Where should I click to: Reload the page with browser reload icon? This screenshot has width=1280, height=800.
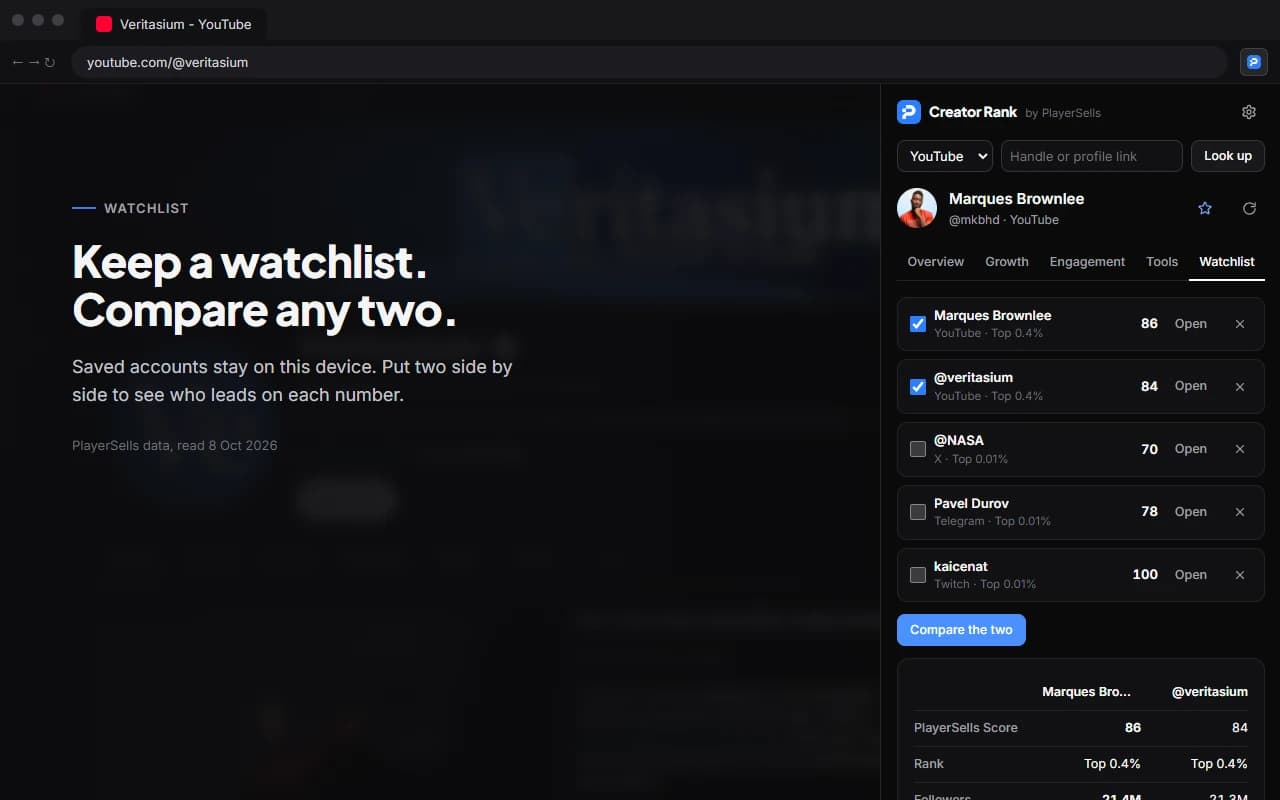point(49,62)
